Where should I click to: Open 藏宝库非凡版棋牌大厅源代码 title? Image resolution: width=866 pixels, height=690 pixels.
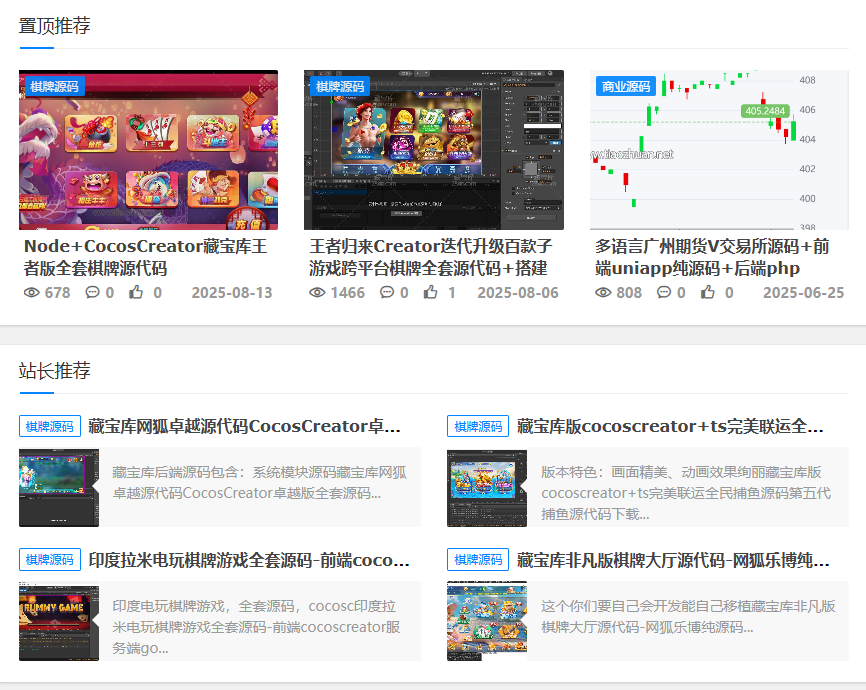click(673, 560)
